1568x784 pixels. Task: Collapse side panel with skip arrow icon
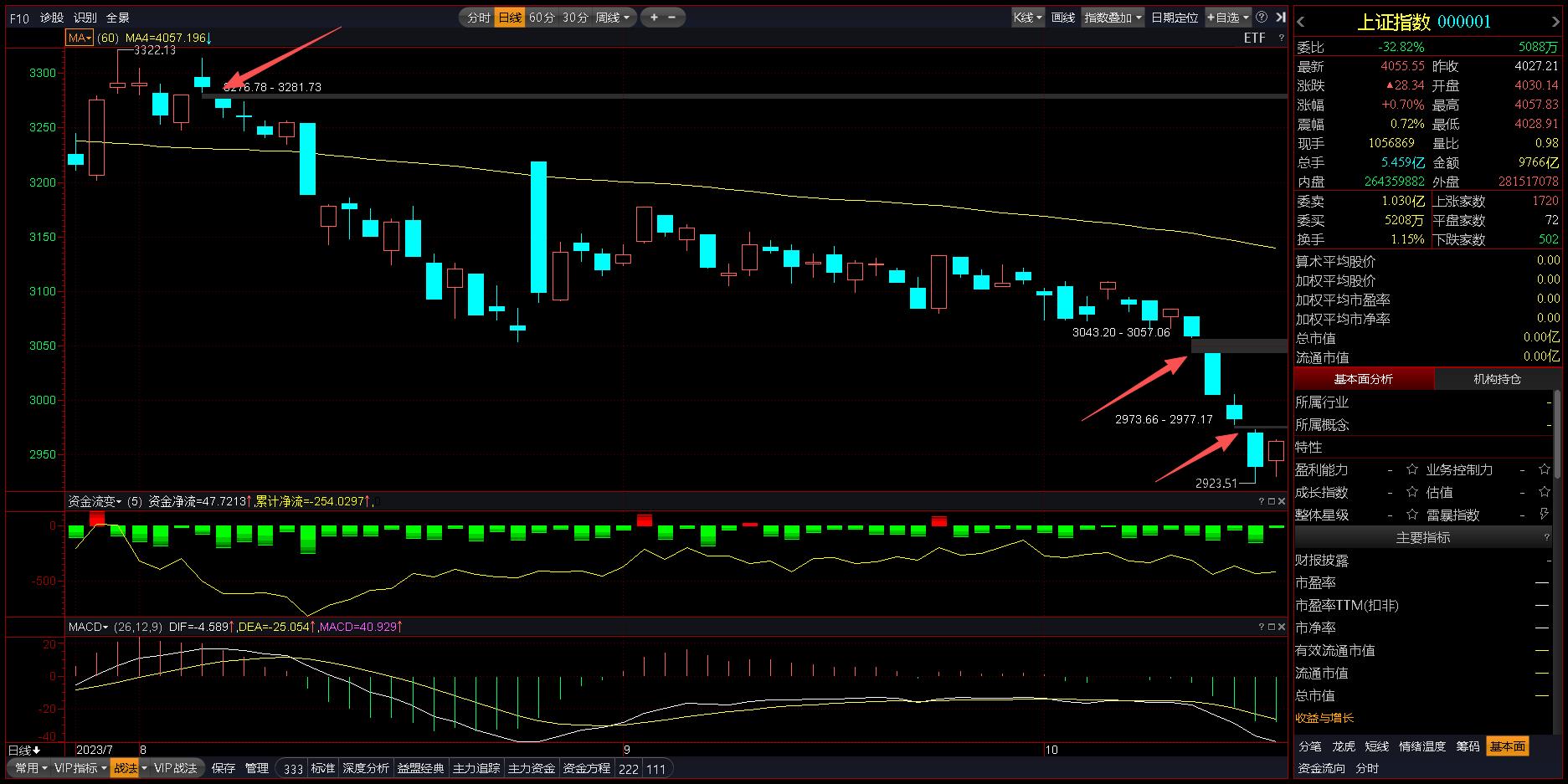pyautogui.click(x=1280, y=18)
